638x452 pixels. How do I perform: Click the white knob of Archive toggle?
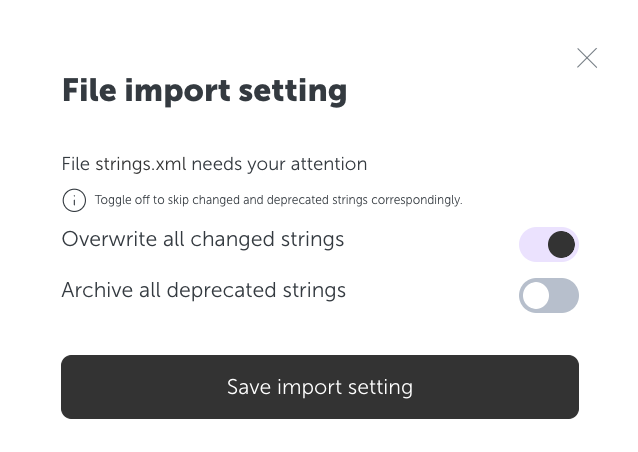(x=536, y=295)
